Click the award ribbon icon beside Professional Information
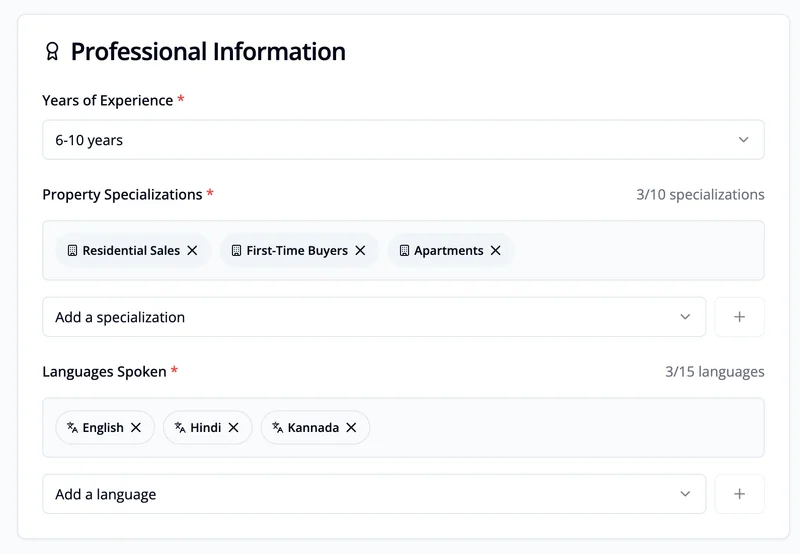 tap(52, 52)
